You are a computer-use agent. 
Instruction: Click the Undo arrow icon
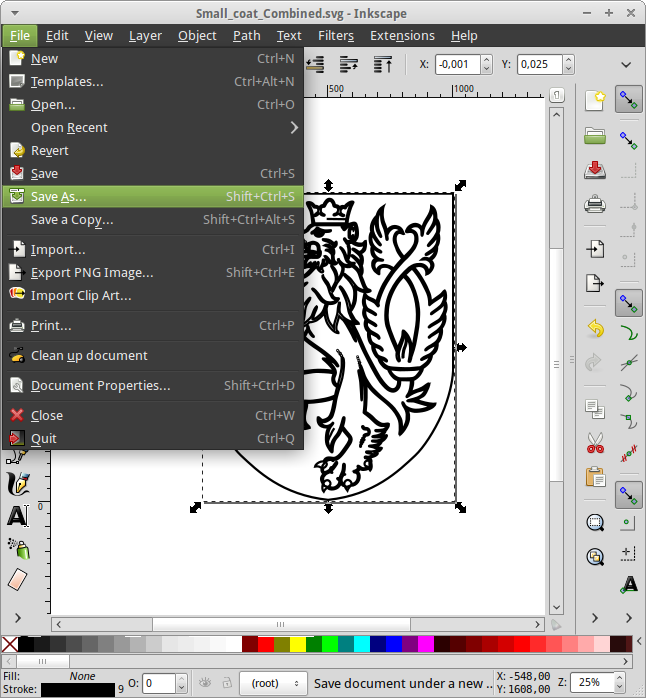595,329
